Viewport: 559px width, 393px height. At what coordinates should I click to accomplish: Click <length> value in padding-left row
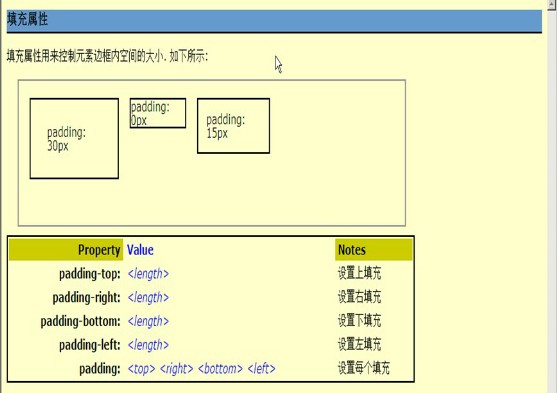pos(148,345)
